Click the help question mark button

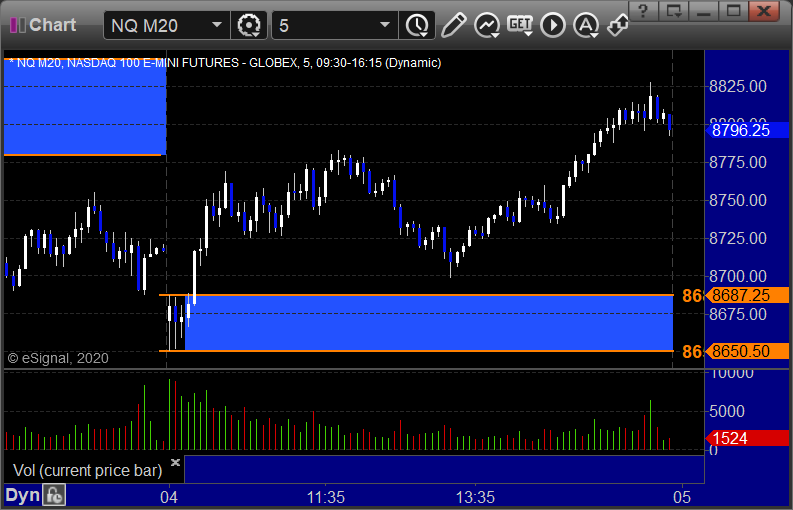[x=643, y=10]
